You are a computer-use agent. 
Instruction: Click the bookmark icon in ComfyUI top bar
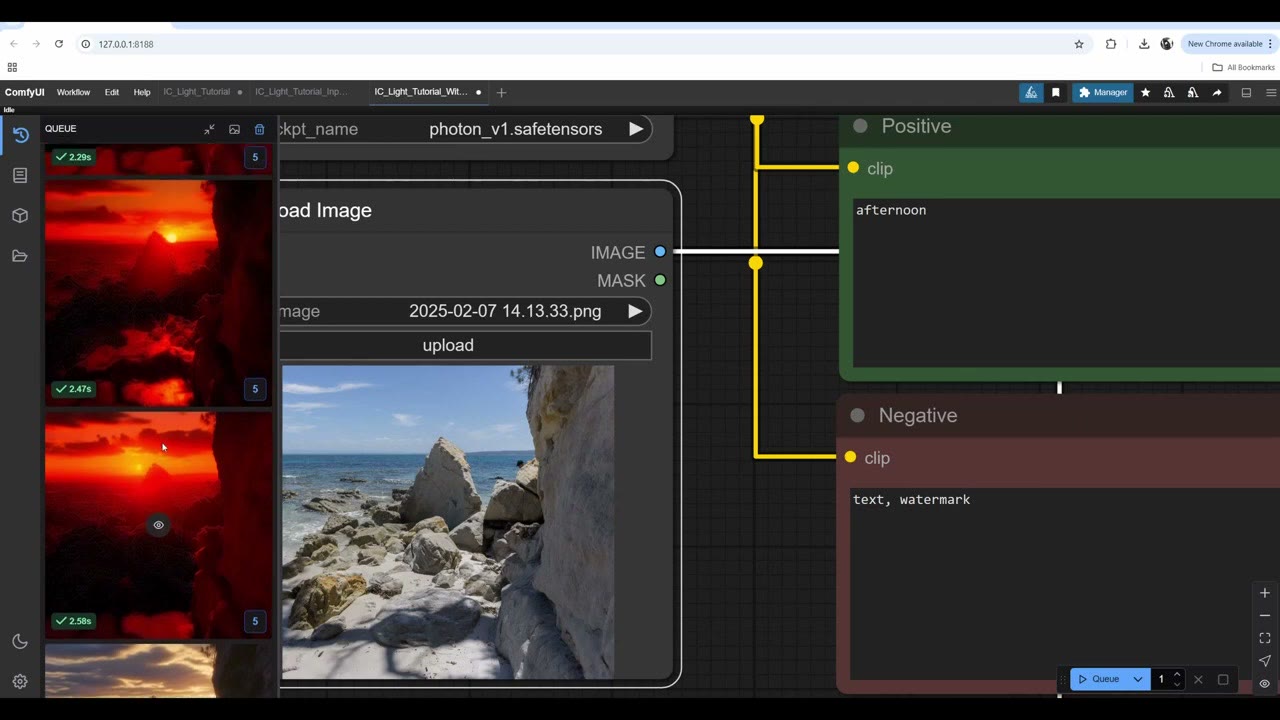pyautogui.click(x=1055, y=92)
